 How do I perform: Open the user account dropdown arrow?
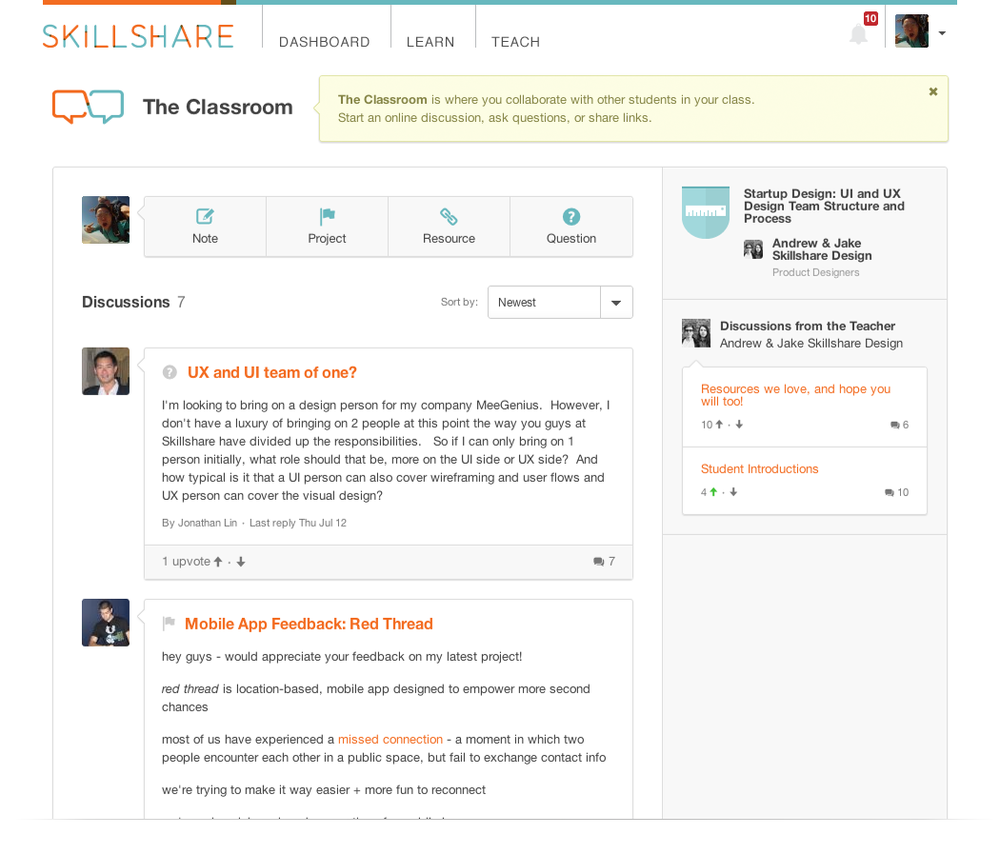pos(942,33)
